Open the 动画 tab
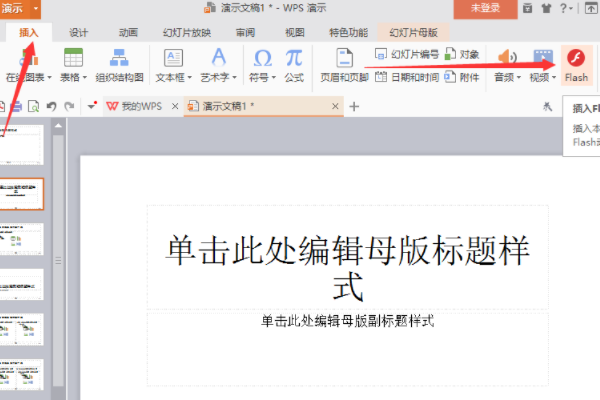This screenshot has width=600, height=400. (x=128, y=33)
